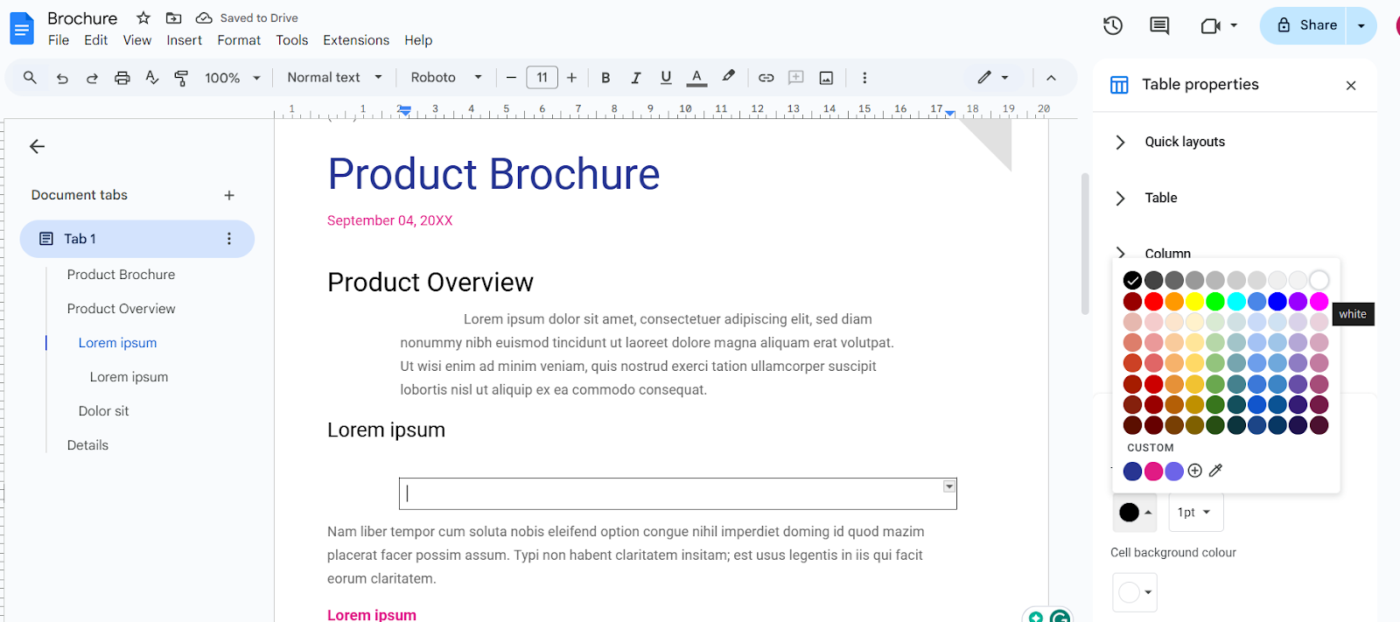Activate the paint format tool
The height and width of the screenshot is (622, 1400).
[x=181, y=77]
